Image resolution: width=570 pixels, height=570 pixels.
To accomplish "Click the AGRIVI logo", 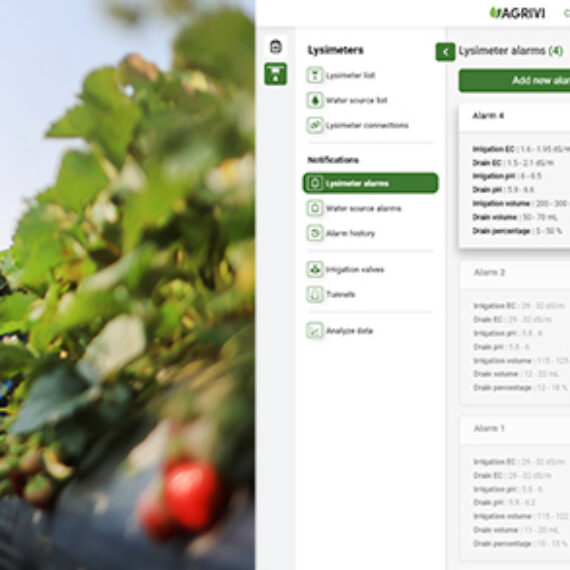I will (518, 13).
